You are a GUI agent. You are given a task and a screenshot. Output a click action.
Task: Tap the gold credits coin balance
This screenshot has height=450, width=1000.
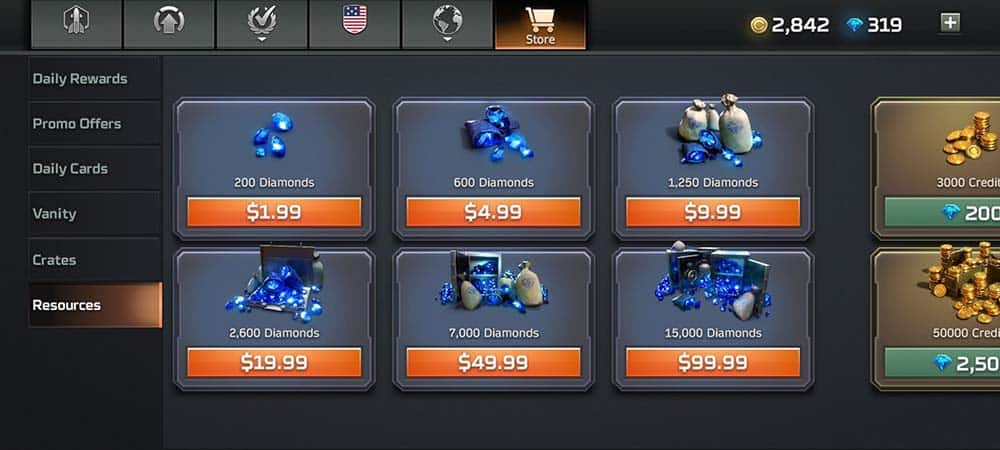[790, 25]
